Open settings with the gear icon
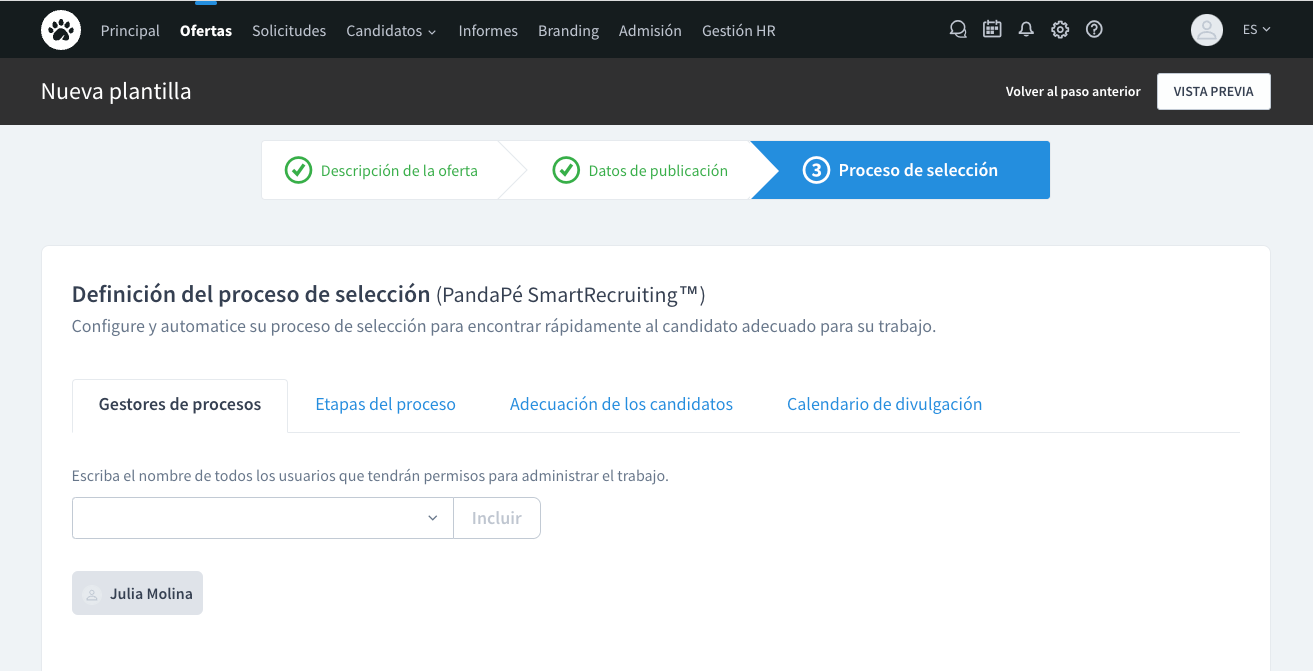 tap(1059, 29)
